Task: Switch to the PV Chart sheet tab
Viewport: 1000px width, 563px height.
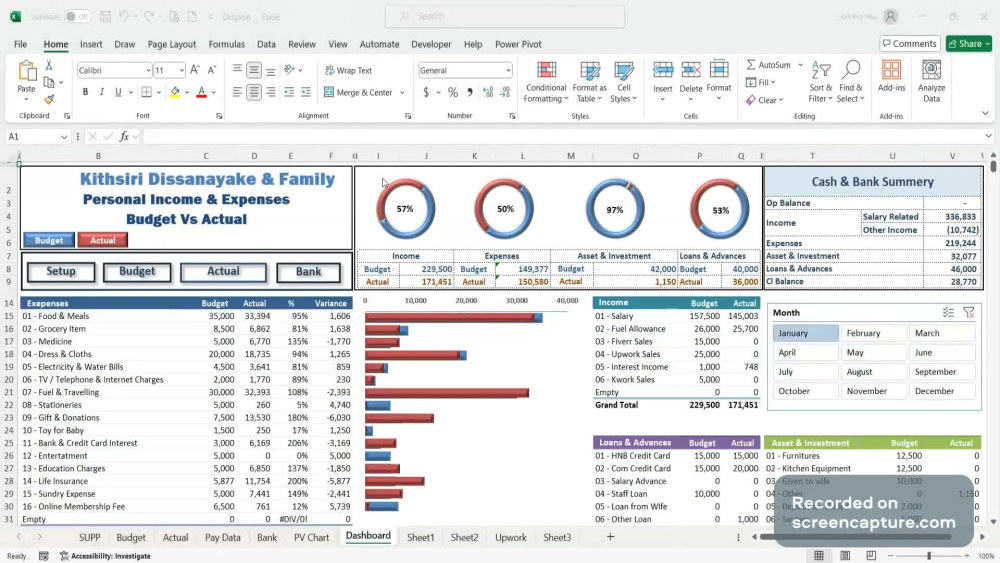Action: [311, 537]
